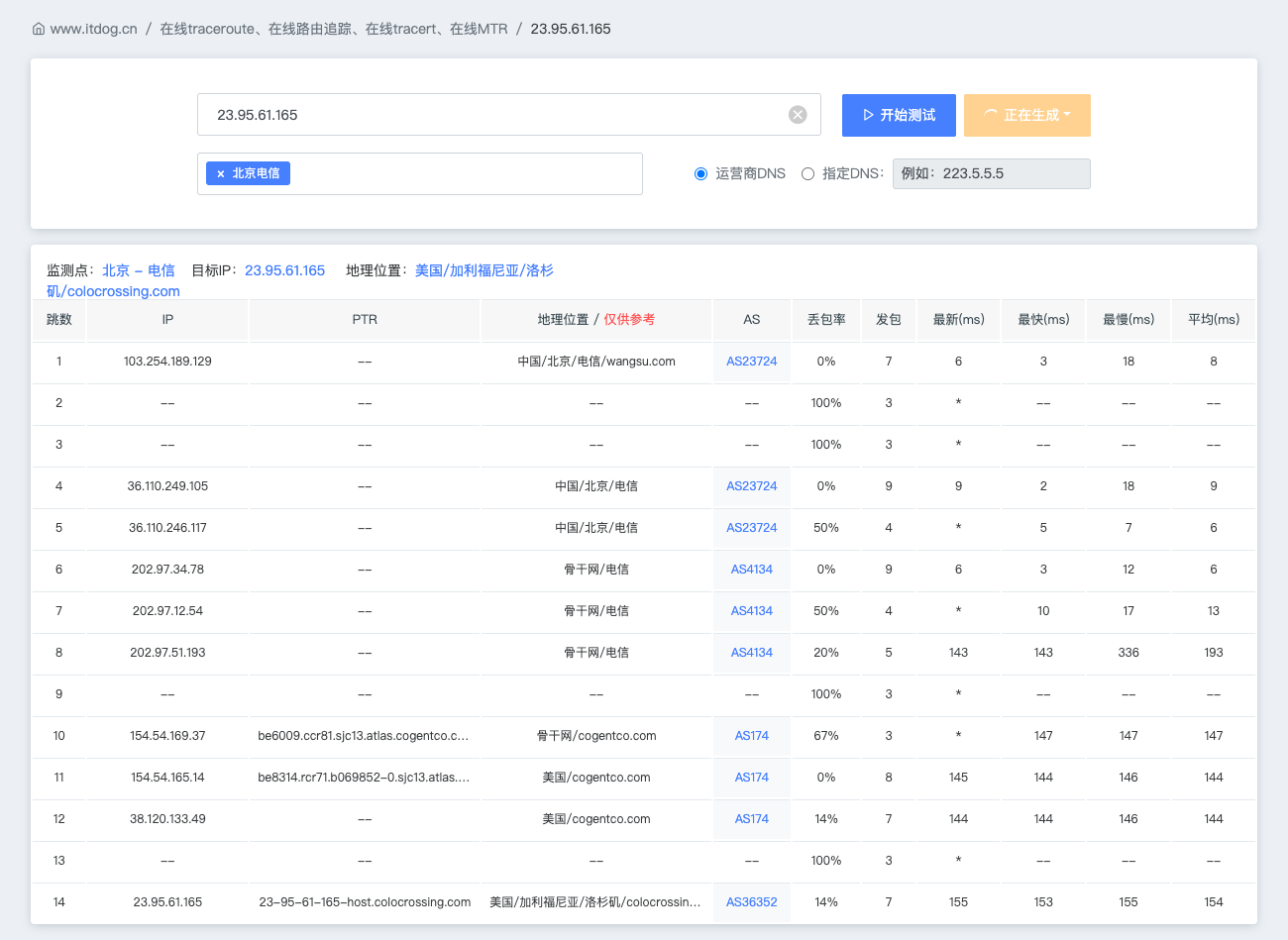Open AS174 link for 154.54.169.37
This screenshot has width=1288, height=940.
(752, 736)
